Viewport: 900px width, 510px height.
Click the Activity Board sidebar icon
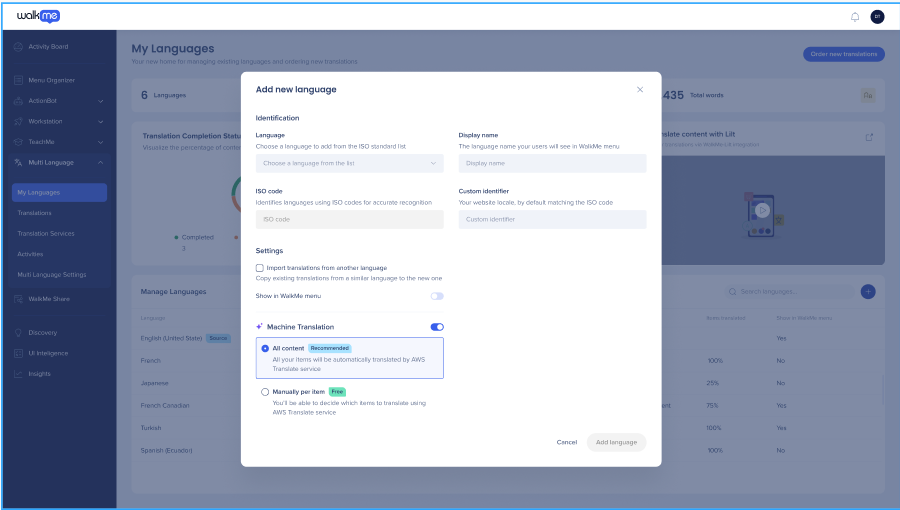tap(19, 47)
